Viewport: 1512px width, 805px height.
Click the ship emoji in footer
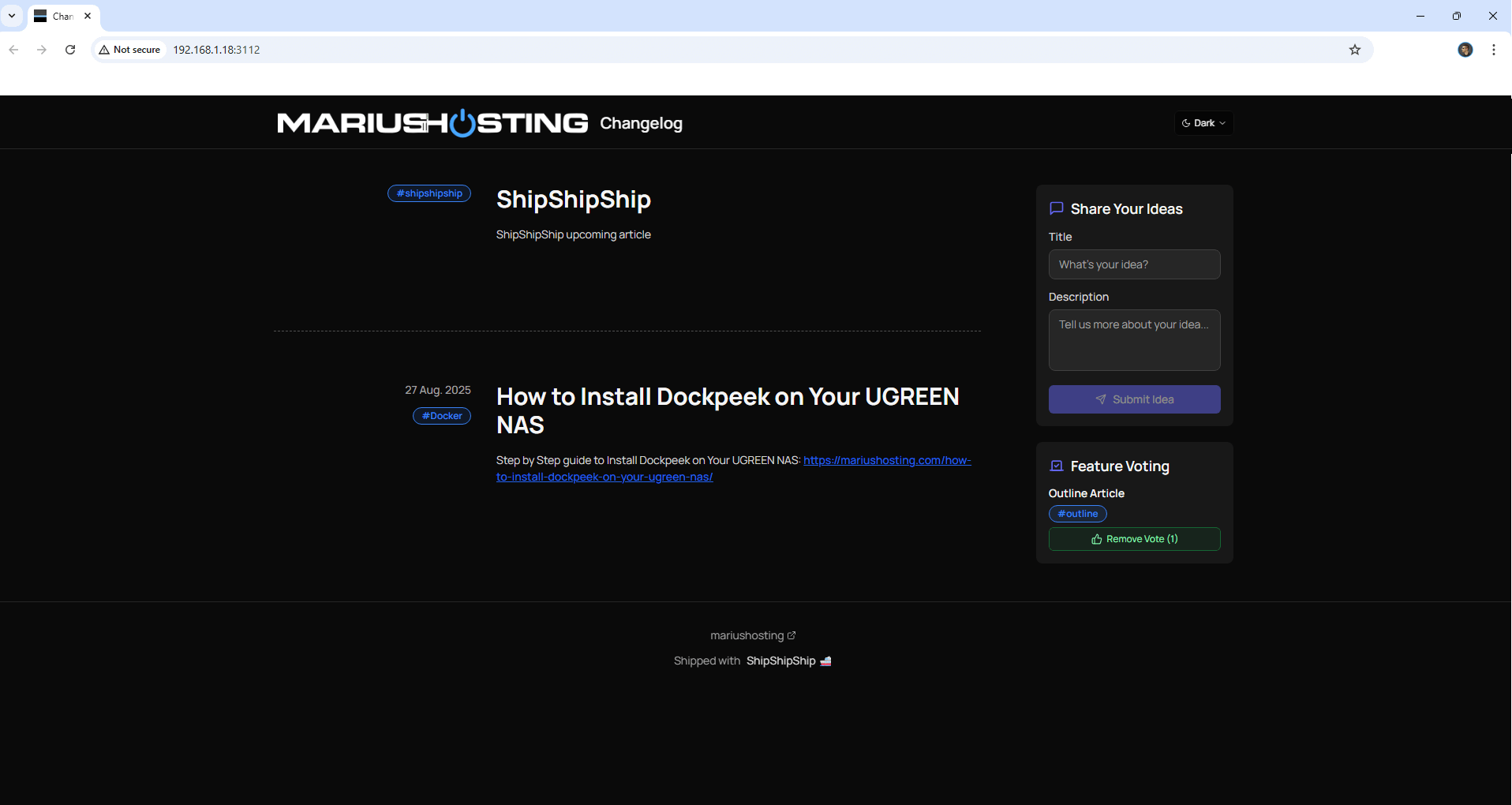click(825, 661)
